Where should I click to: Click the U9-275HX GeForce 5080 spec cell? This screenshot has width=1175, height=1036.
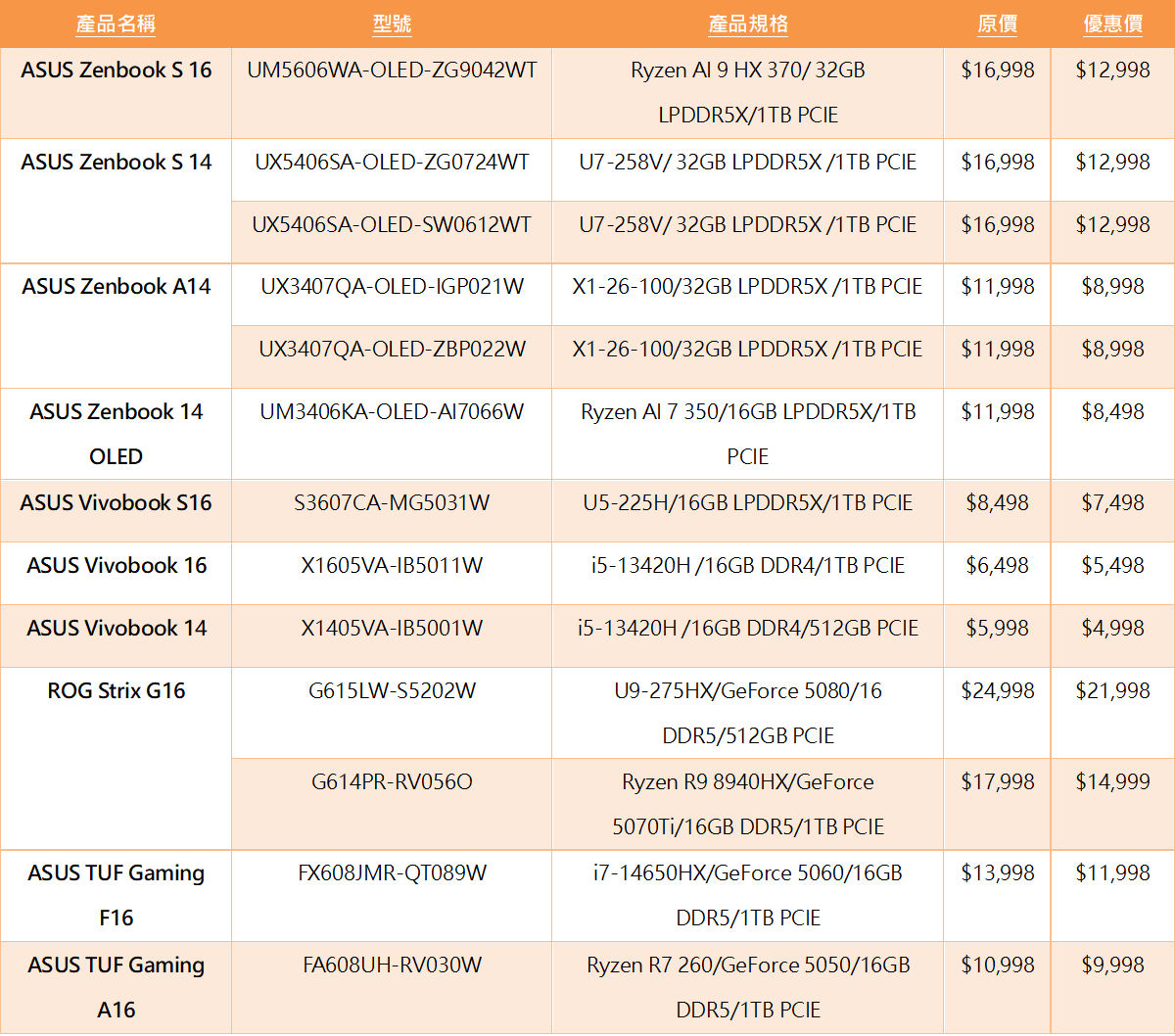click(748, 713)
